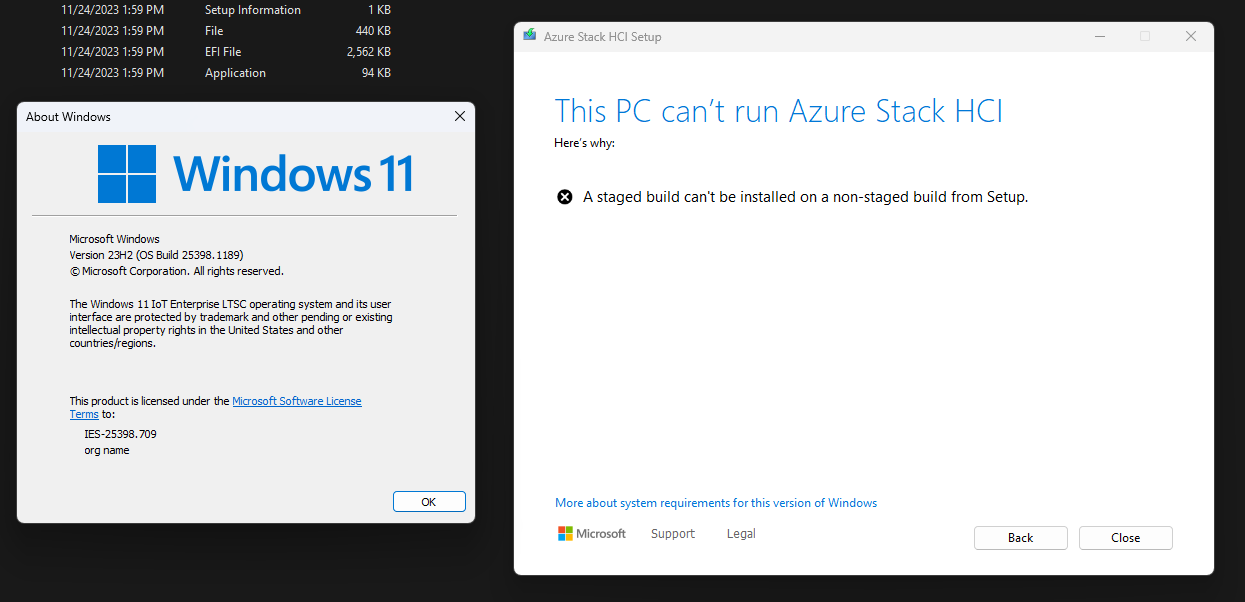Click the error X icon beside staged build message
The image size is (1245, 602).
pos(565,197)
